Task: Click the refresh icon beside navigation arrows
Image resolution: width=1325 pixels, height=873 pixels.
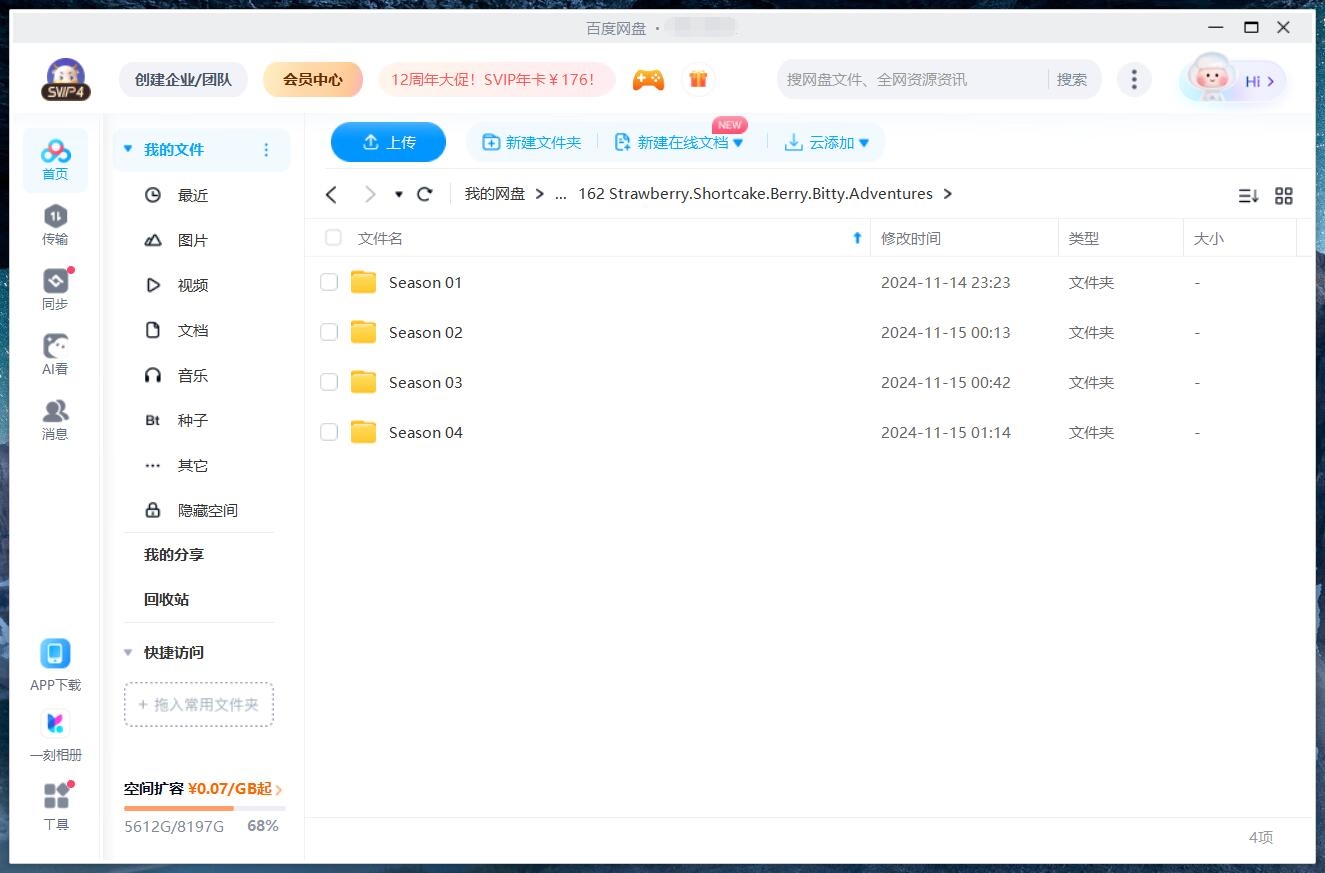Action: 425,194
